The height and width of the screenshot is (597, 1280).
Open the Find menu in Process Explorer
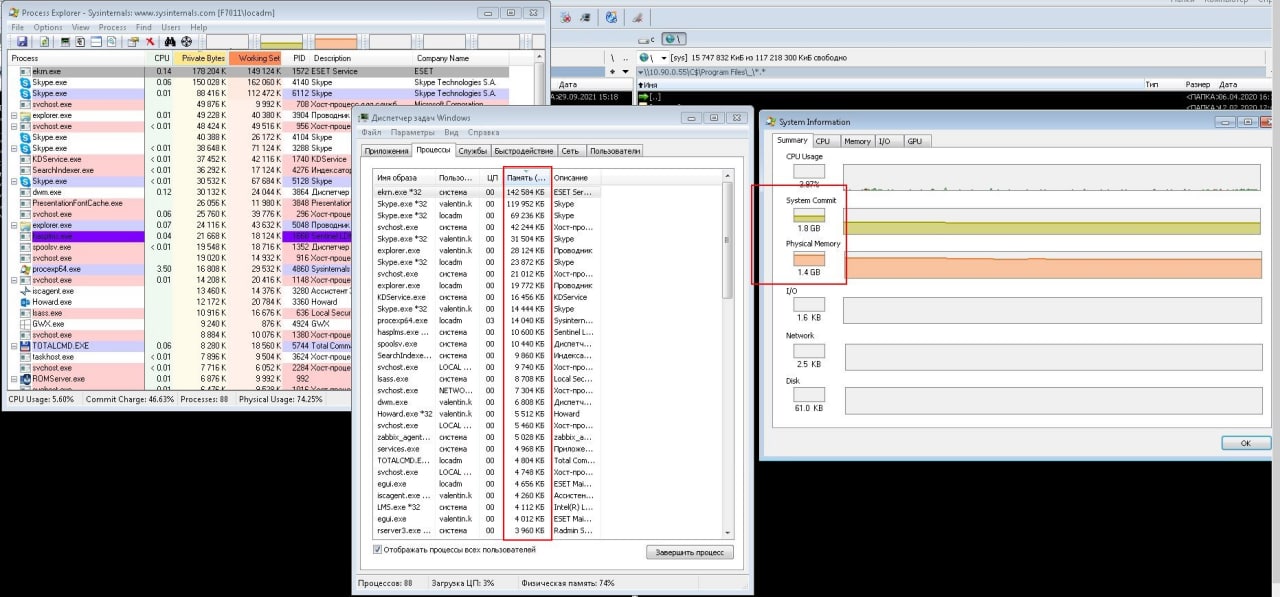[x=144, y=27]
